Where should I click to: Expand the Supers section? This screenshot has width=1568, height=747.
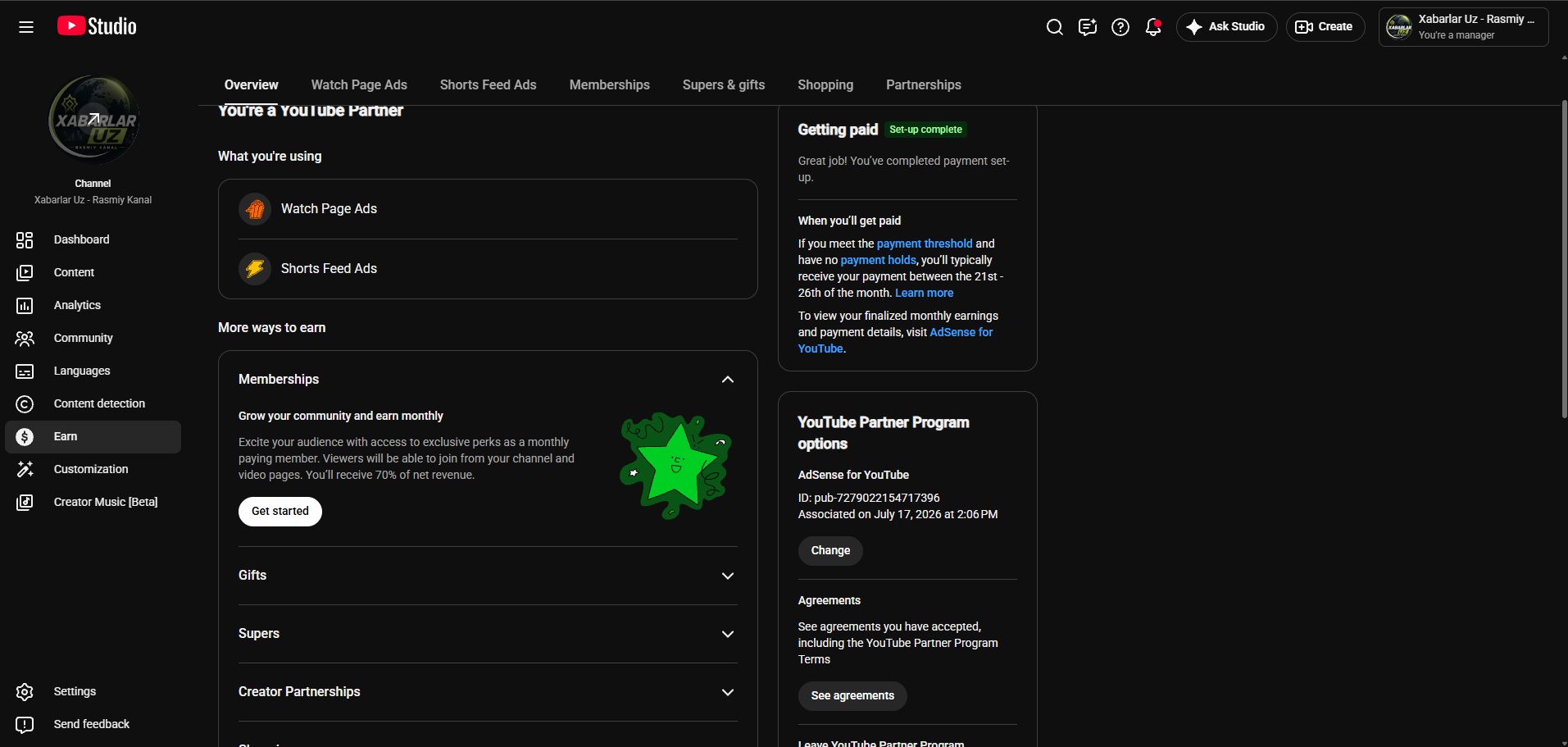coord(728,634)
